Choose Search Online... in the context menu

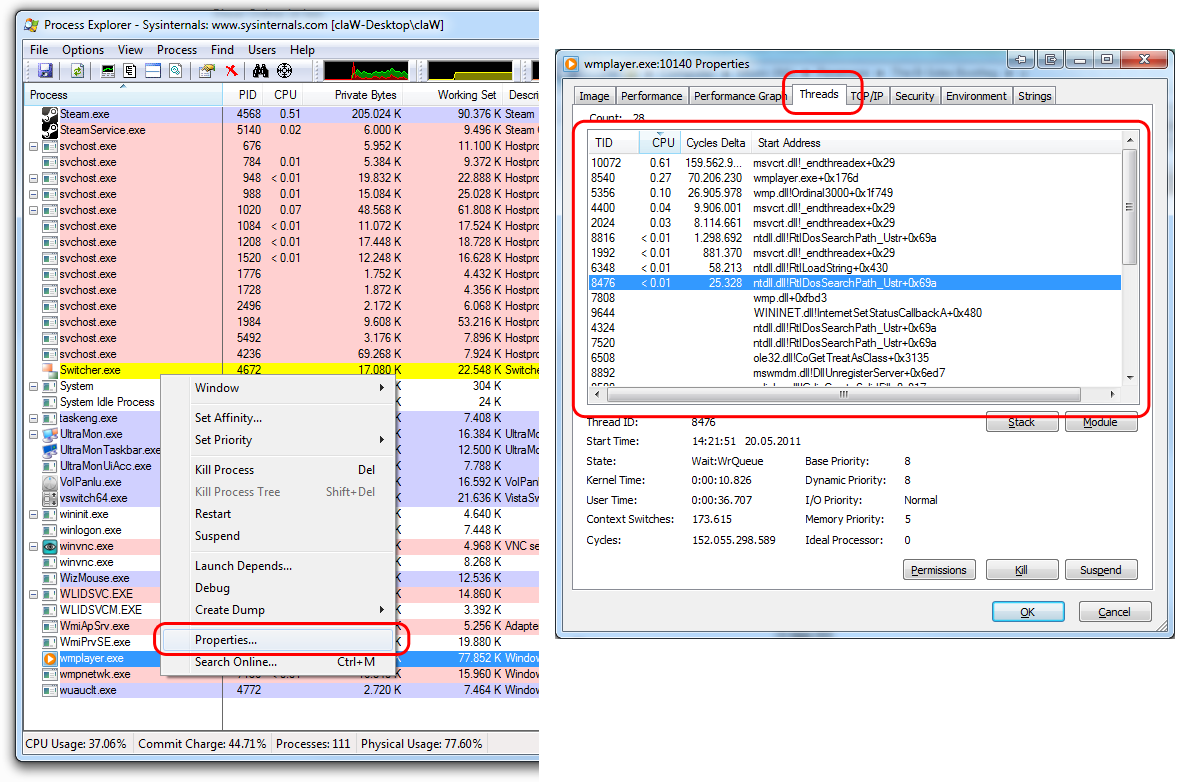pos(278,662)
